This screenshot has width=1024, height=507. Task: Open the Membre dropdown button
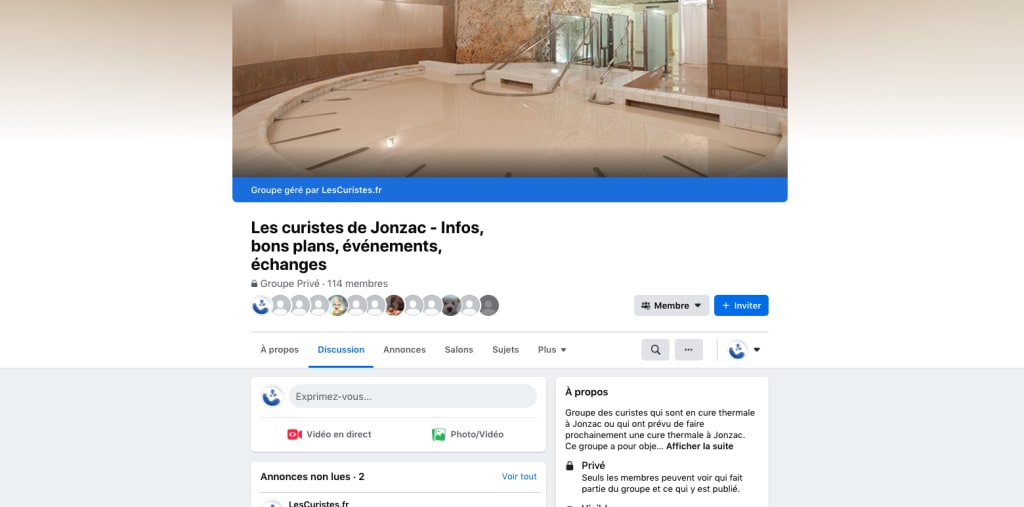tap(671, 305)
